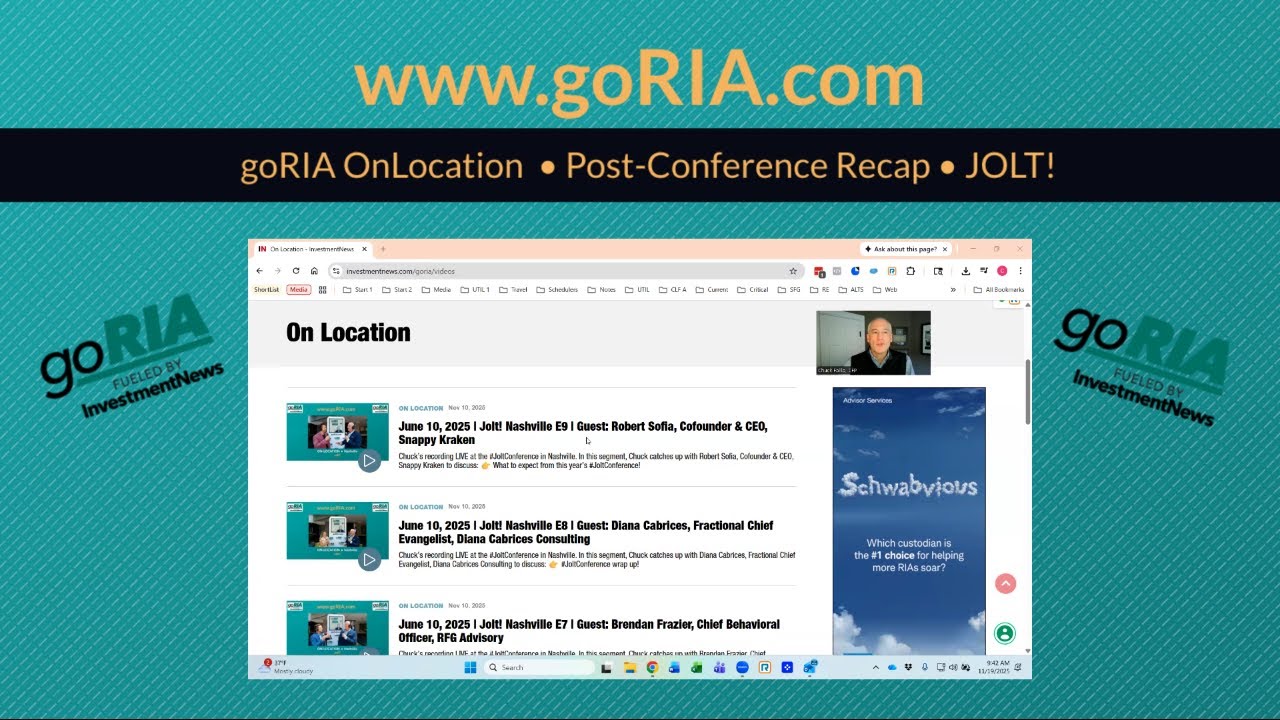Click the address bar URL field
Screen dimensions: 1280x720
point(565,271)
